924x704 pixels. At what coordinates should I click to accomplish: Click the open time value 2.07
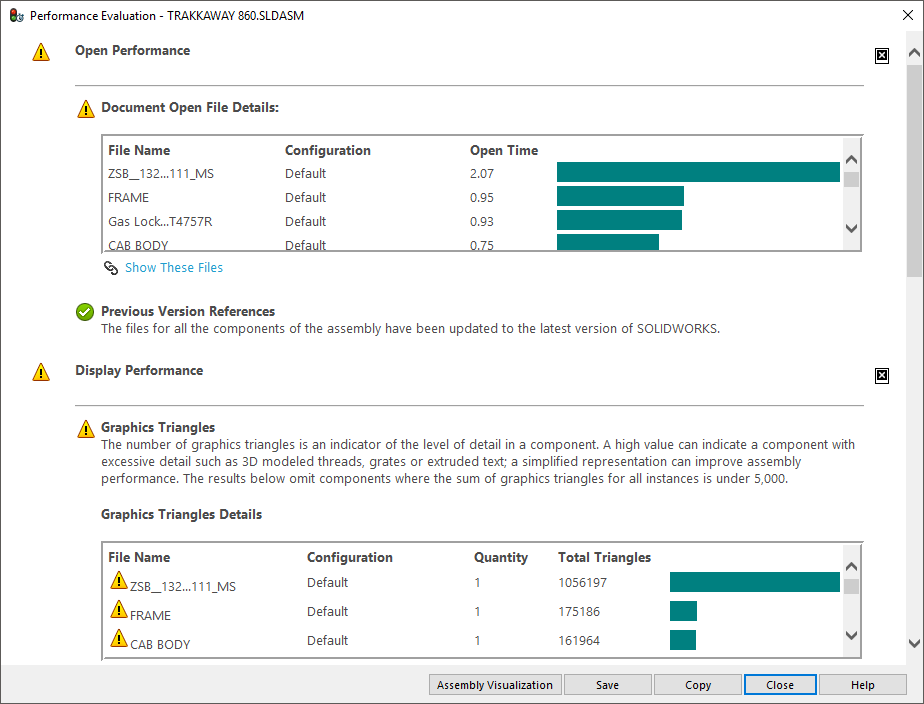point(482,174)
